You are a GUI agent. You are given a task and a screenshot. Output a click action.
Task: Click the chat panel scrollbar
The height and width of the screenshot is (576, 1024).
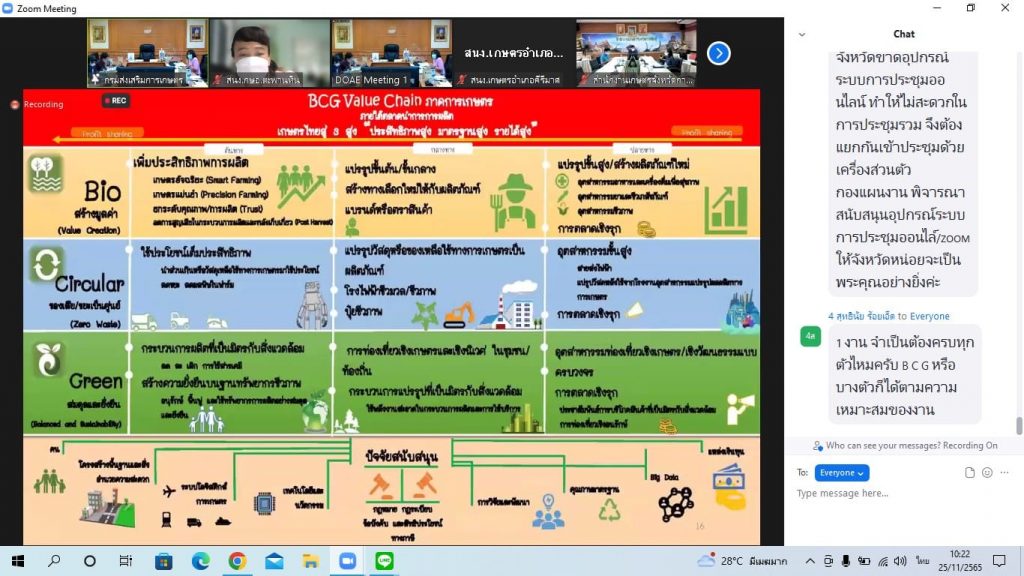pos(1019,425)
